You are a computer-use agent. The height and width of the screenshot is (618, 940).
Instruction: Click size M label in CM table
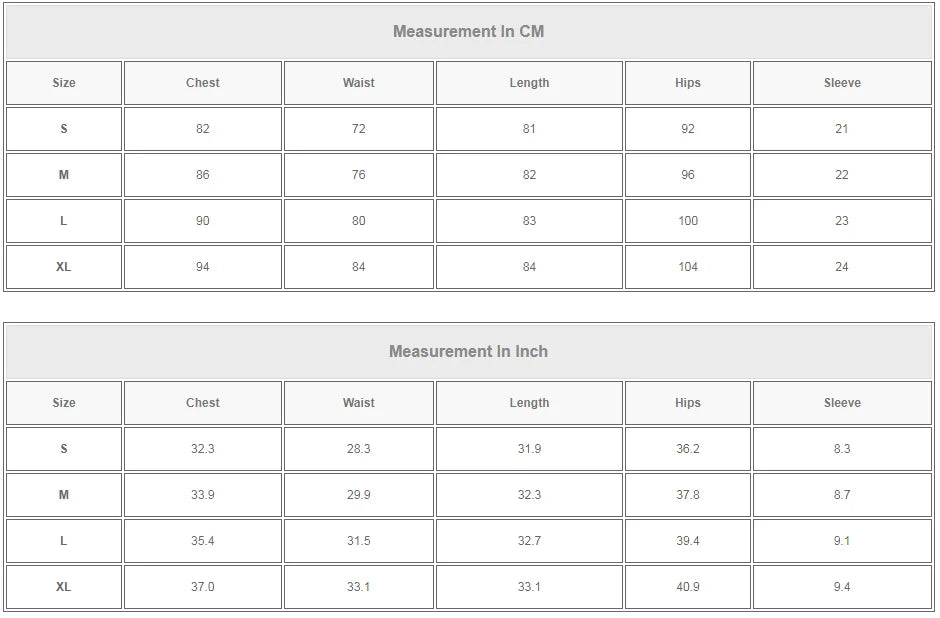tap(63, 175)
